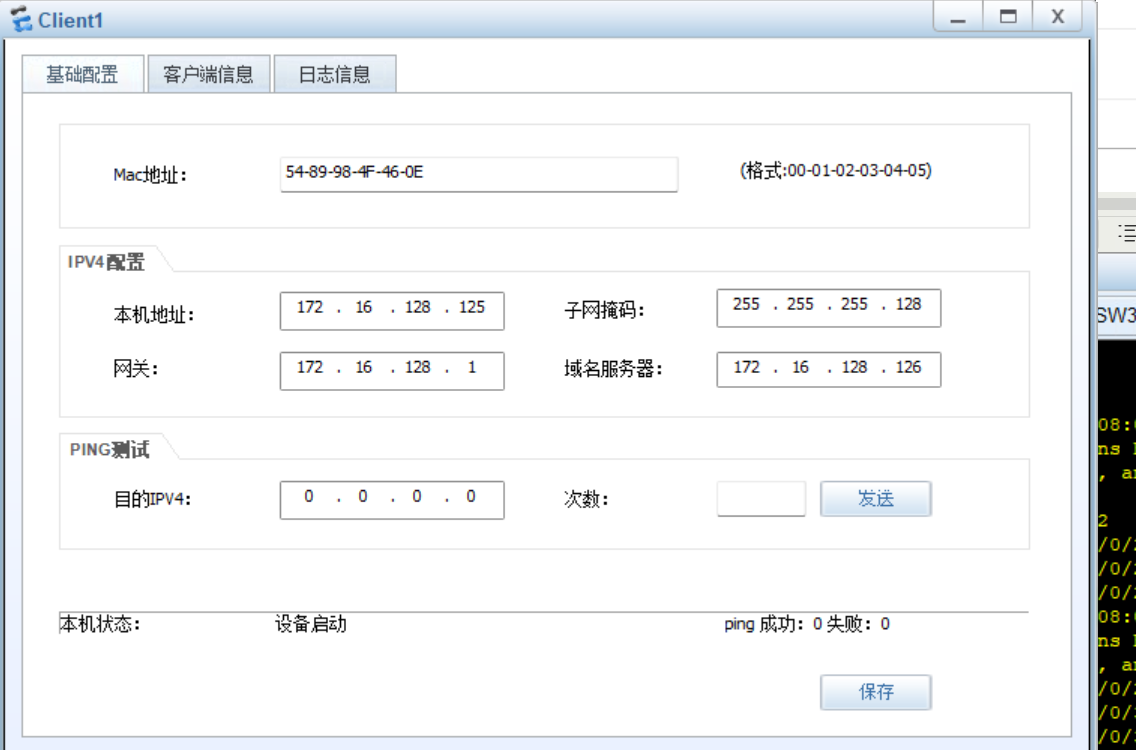Click the Client1 app icon in title bar
Viewport: 1136px width, 750px height.
(20, 19)
